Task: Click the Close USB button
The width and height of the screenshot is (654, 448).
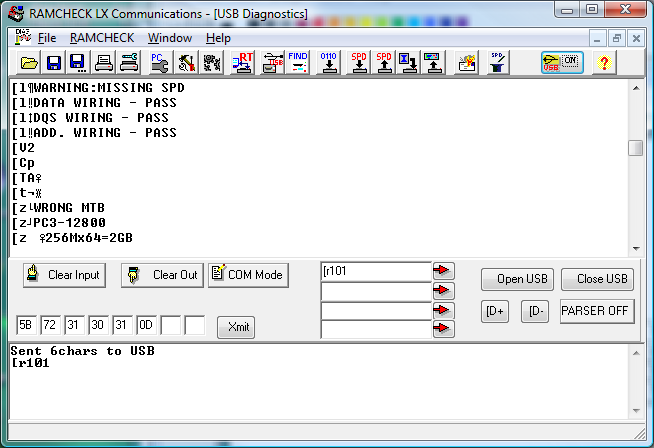Action: [x=597, y=279]
